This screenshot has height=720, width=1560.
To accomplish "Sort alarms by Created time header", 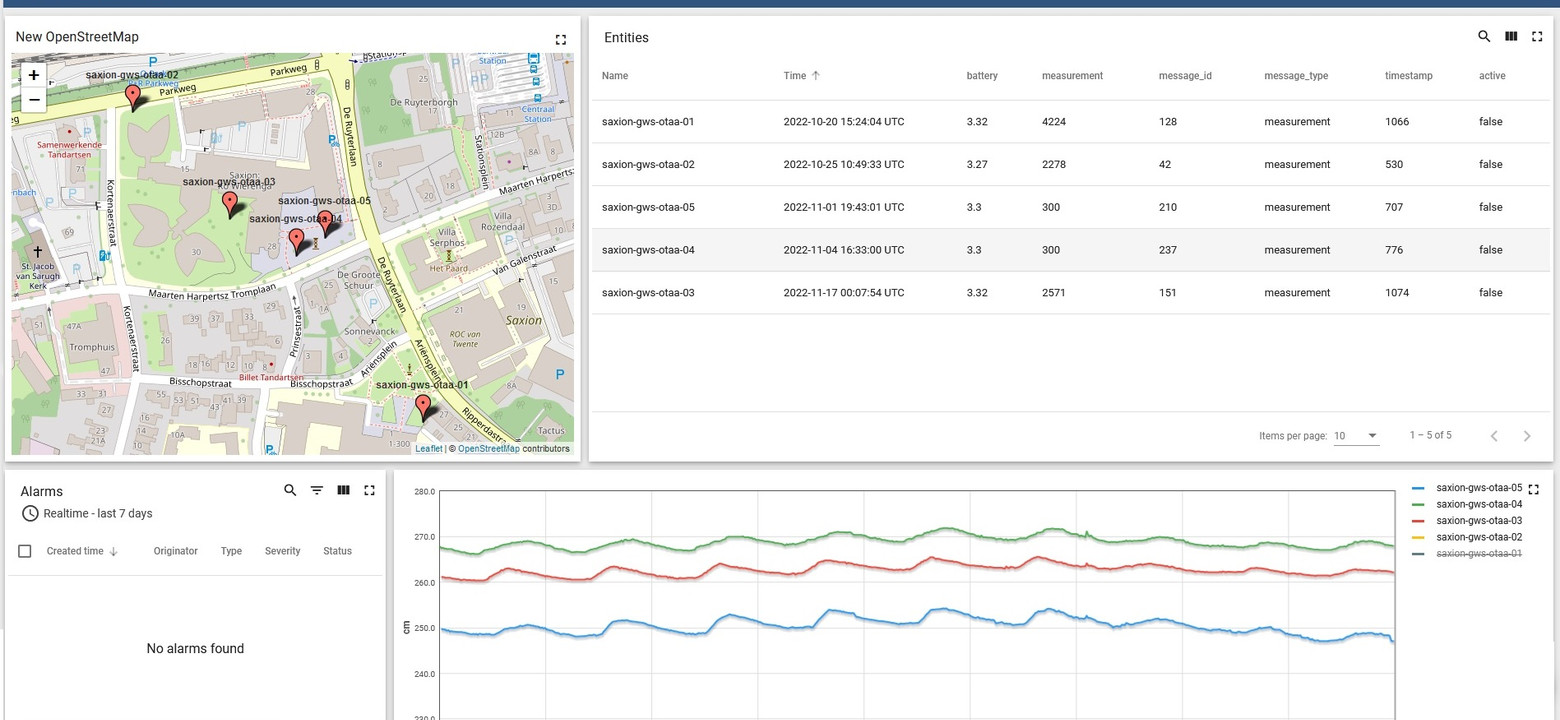I will [75, 551].
